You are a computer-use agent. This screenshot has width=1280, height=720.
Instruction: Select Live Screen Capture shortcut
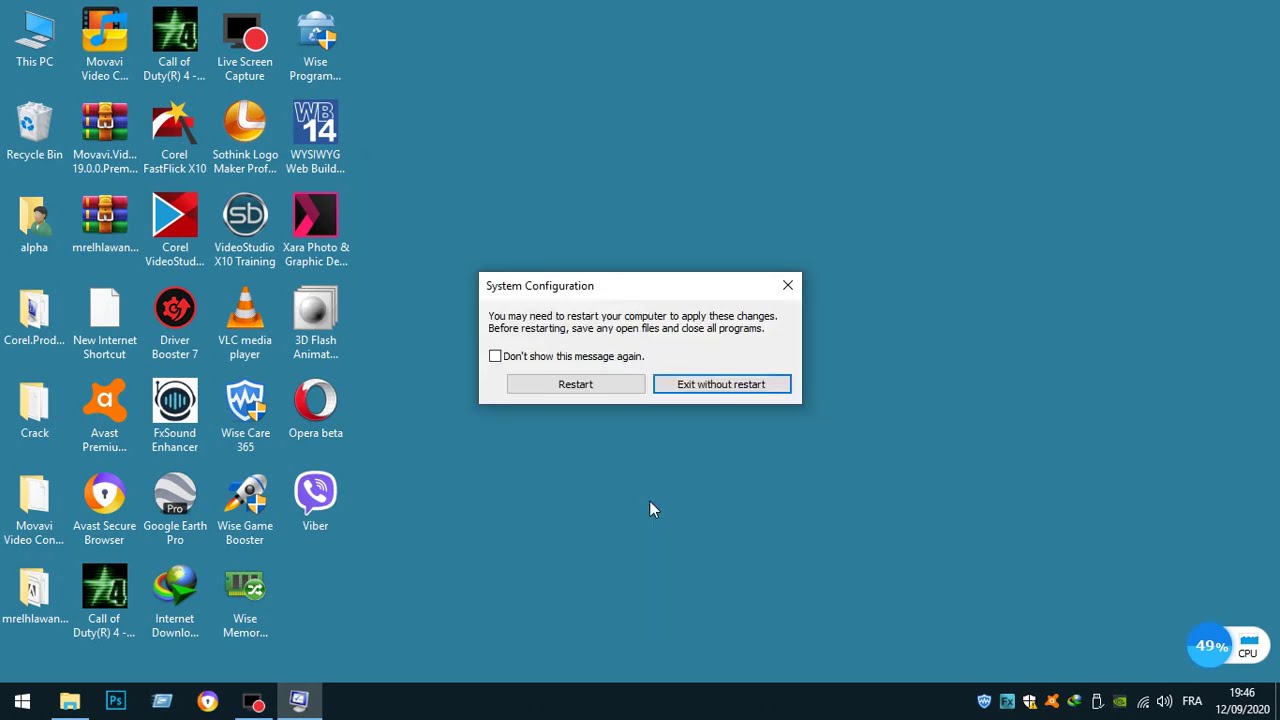click(245, 46)
